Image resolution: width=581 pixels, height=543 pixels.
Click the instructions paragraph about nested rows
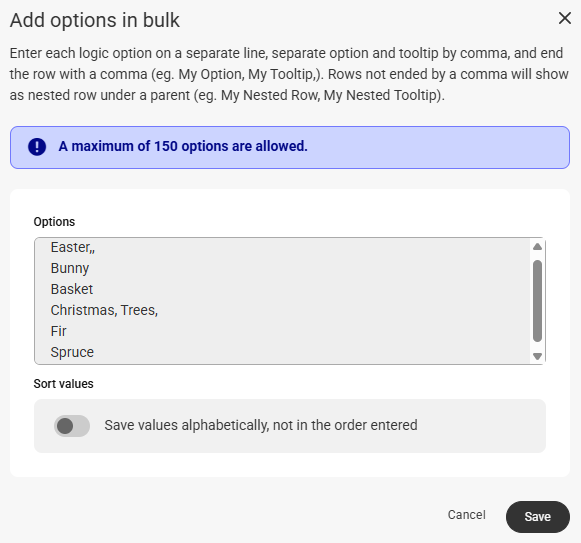[289, 74]
